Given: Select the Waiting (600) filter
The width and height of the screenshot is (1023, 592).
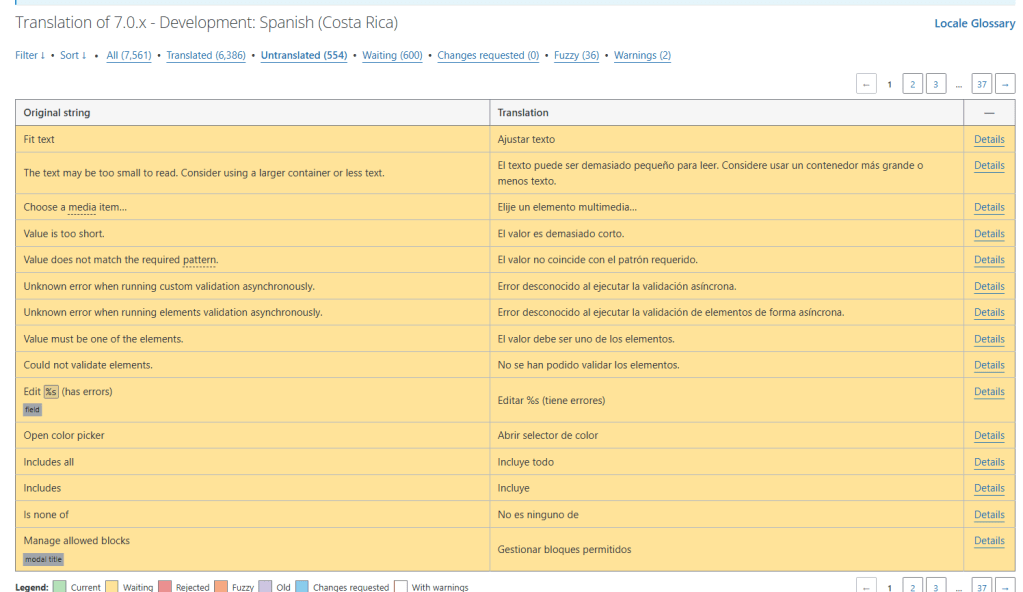Looking at the screenshot, I should coord(392,56).
